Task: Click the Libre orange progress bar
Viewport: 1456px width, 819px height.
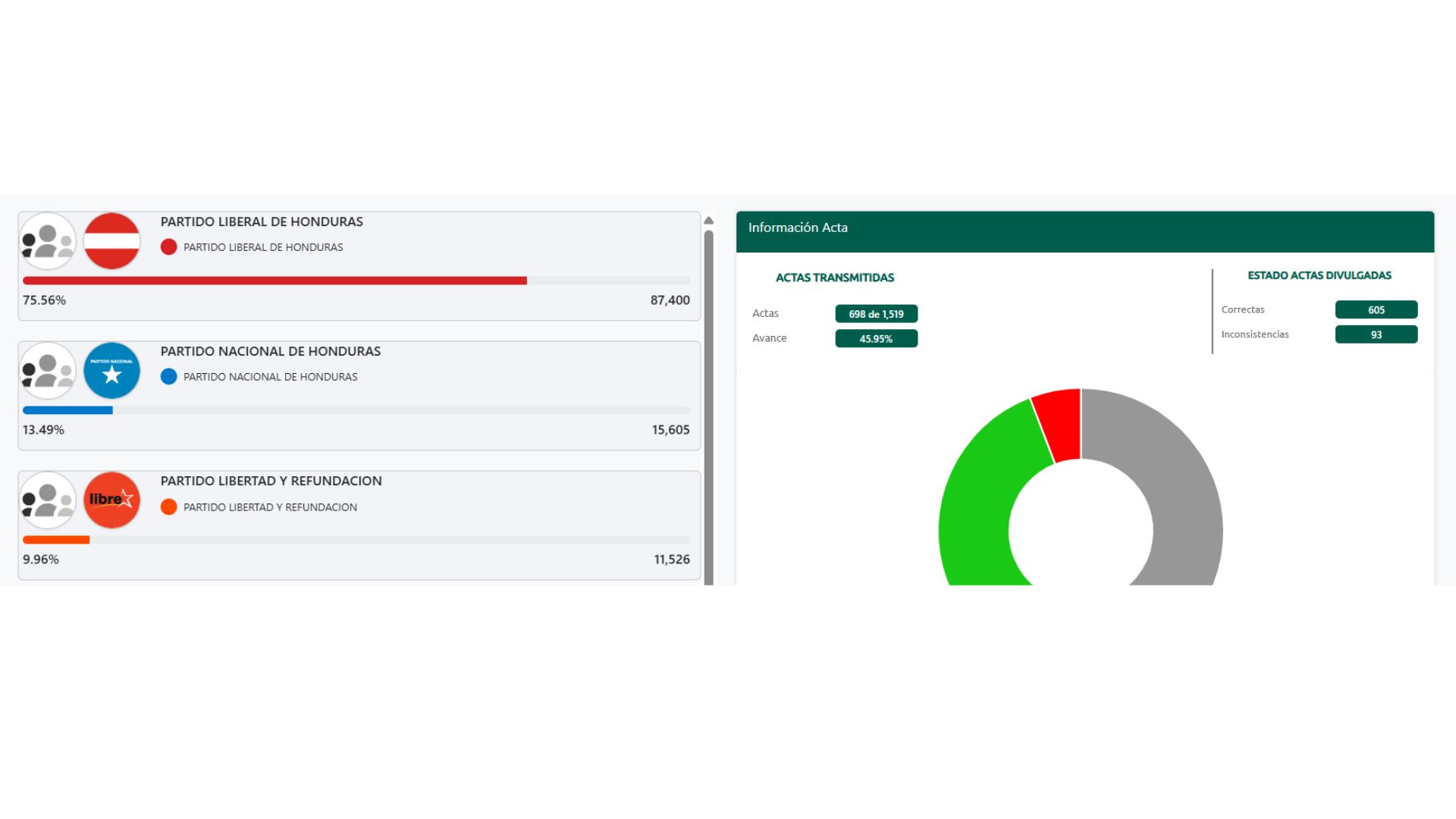Action: pyautogui.click(x=56, y=540)
